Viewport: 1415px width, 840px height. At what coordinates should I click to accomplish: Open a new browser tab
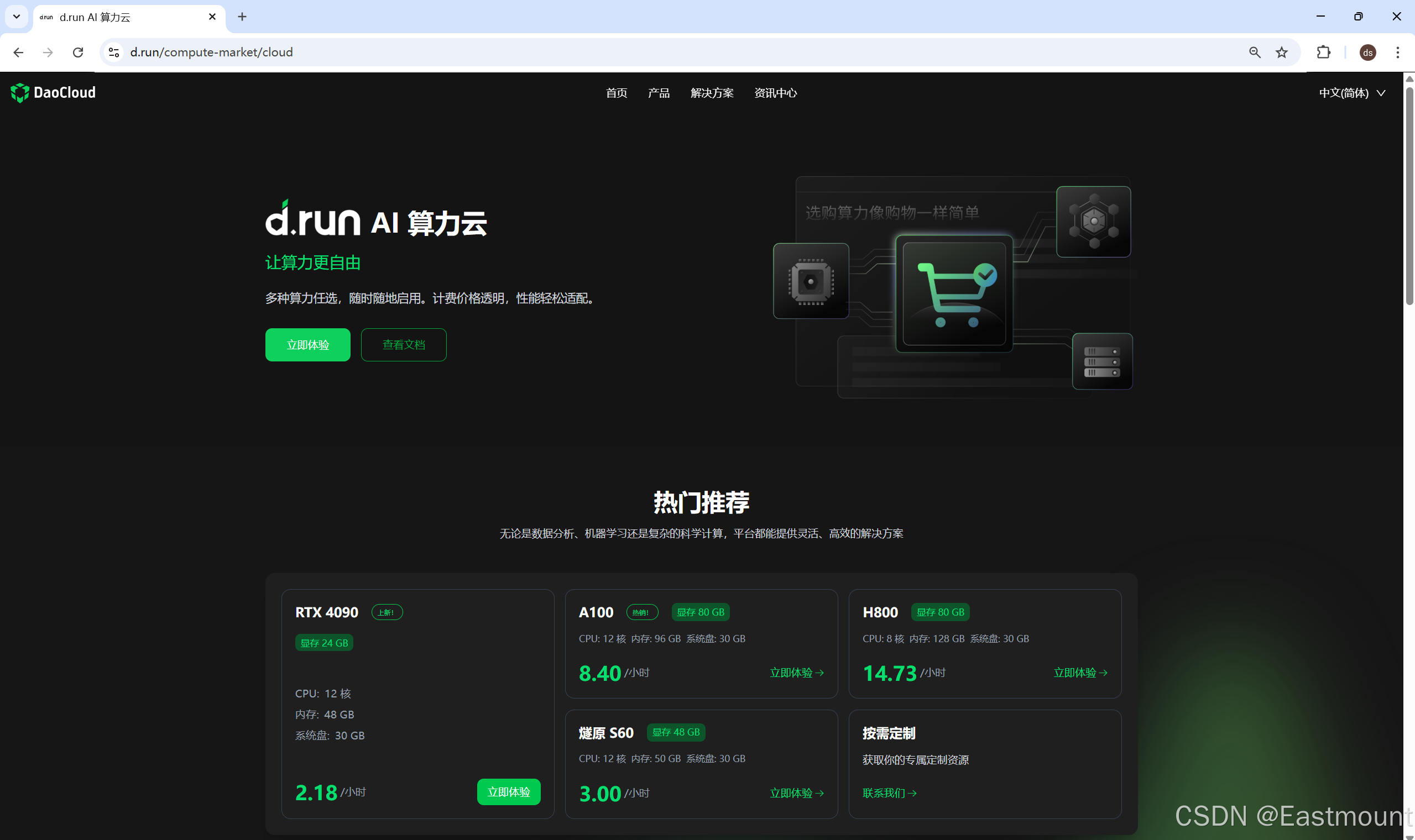(242, 17)
